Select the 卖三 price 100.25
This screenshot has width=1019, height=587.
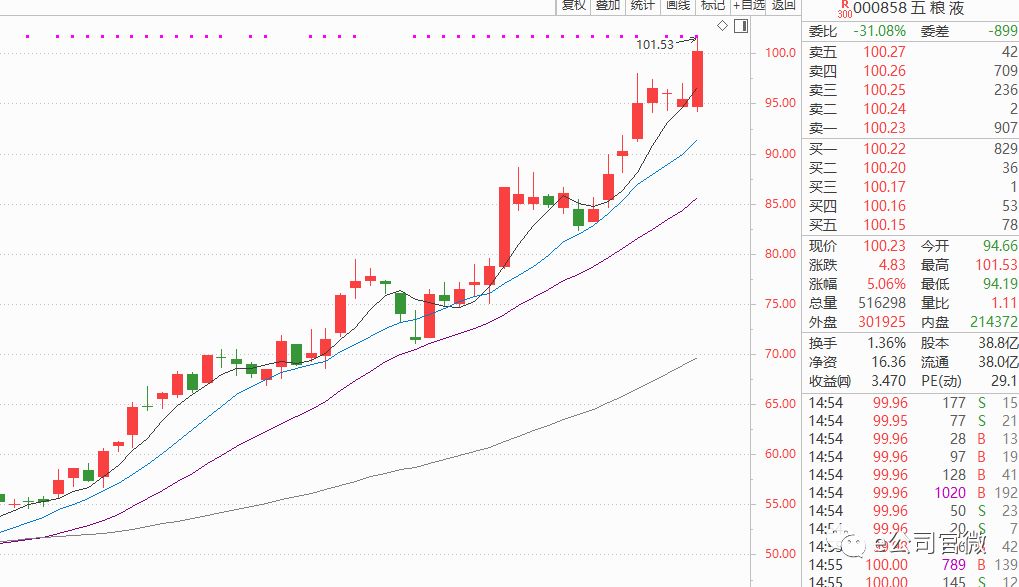(x=884, y=90)
